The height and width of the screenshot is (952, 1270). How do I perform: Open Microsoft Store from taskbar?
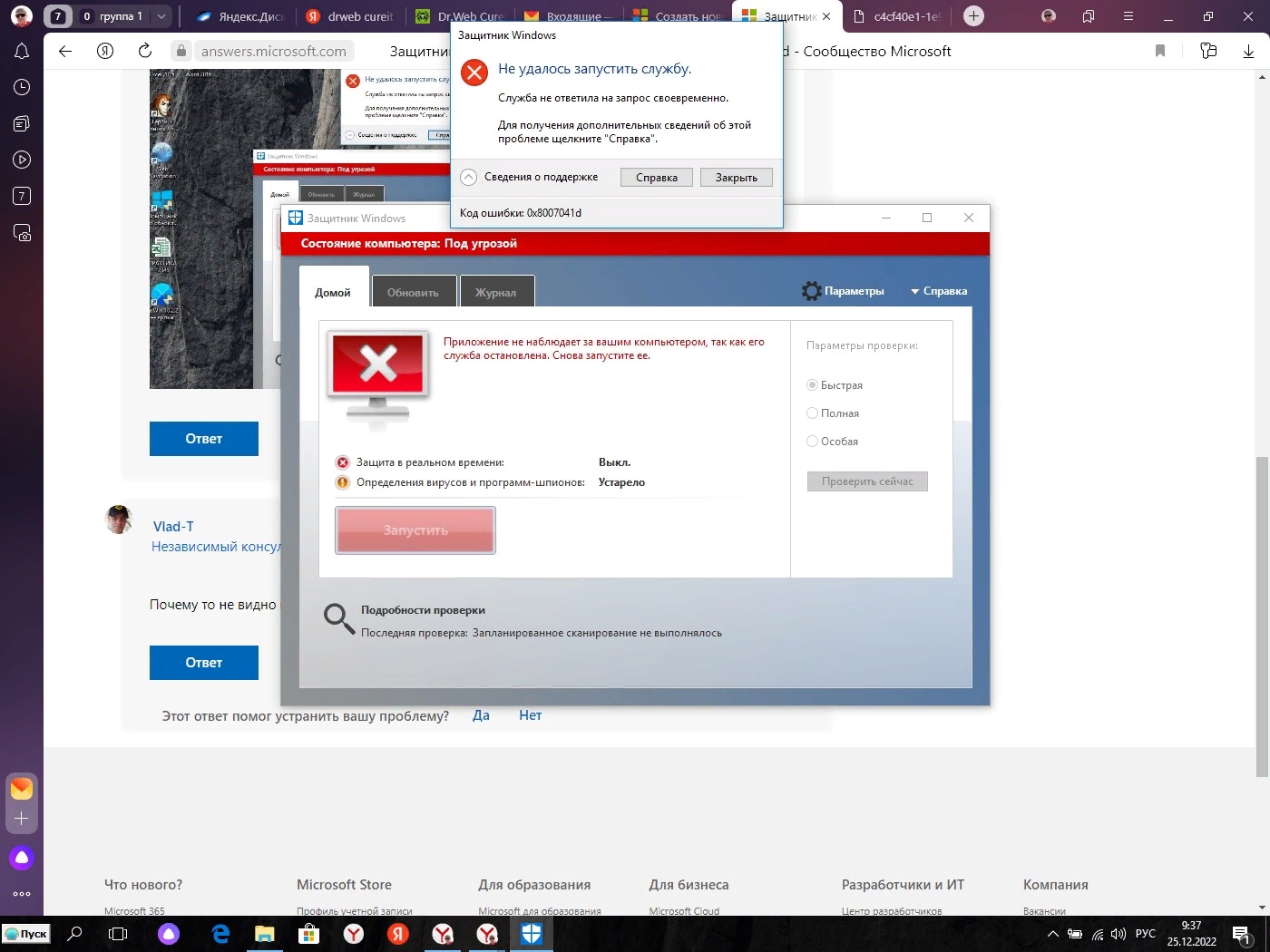pyautogui.click(x=309, y=934)
